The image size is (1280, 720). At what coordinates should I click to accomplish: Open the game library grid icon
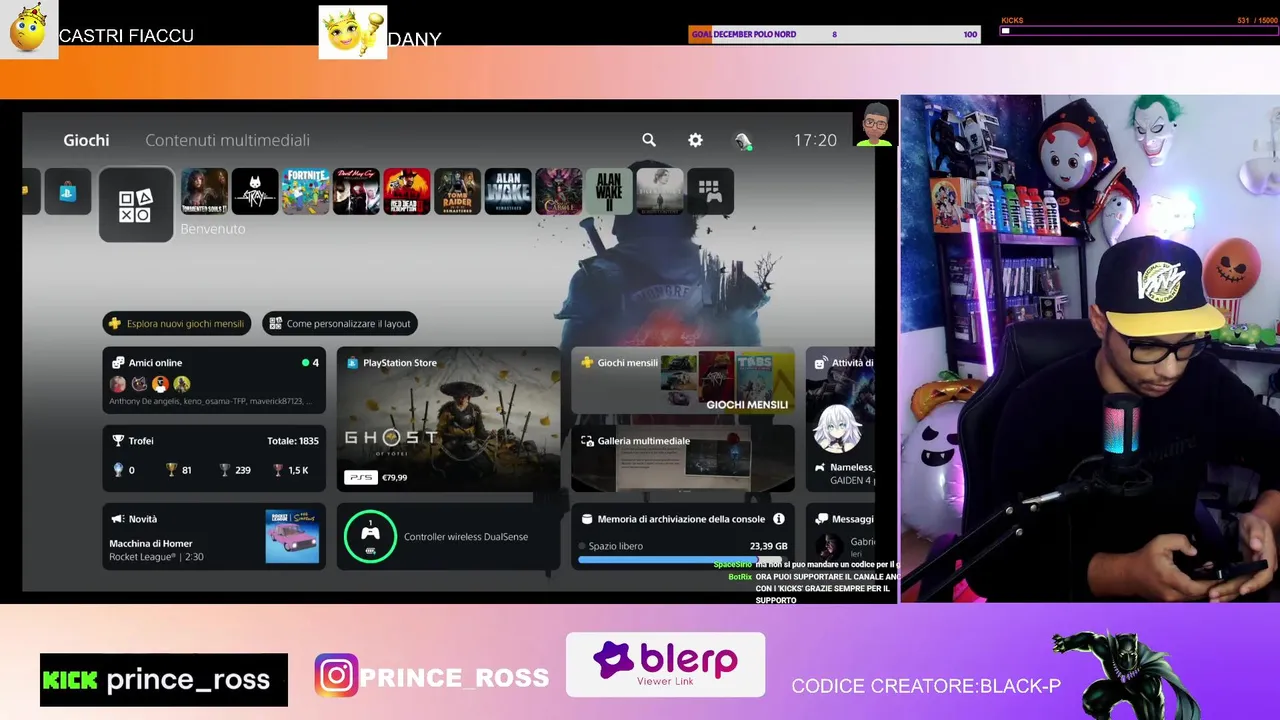click(x=710, y=192)
